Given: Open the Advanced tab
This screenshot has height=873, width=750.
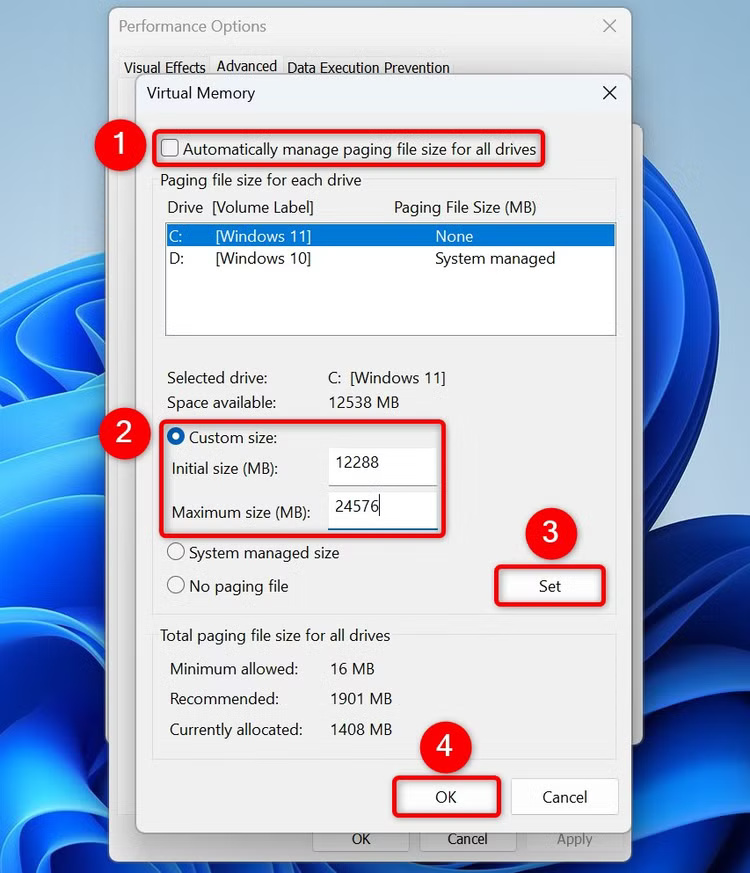Looking at the screenshot, I should pos(246,66).
